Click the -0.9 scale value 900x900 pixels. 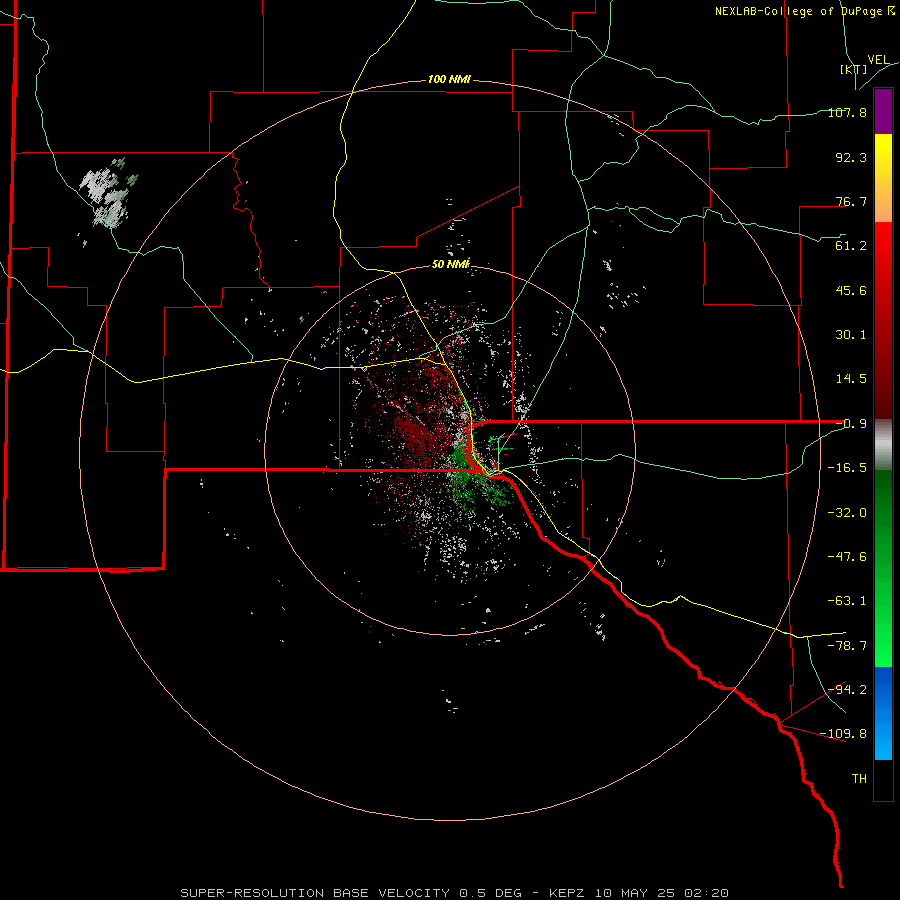pos(851,424)
